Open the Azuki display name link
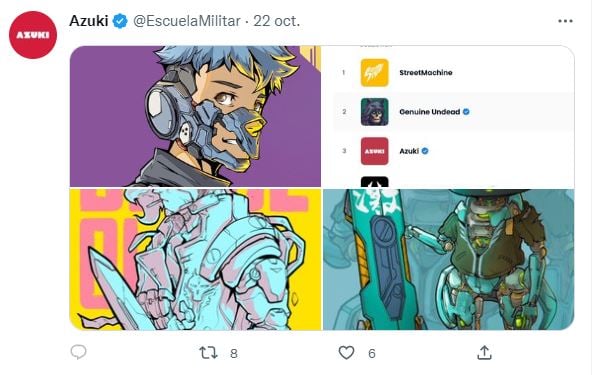The height and width of the screenshot is (375, 605). 89,21
